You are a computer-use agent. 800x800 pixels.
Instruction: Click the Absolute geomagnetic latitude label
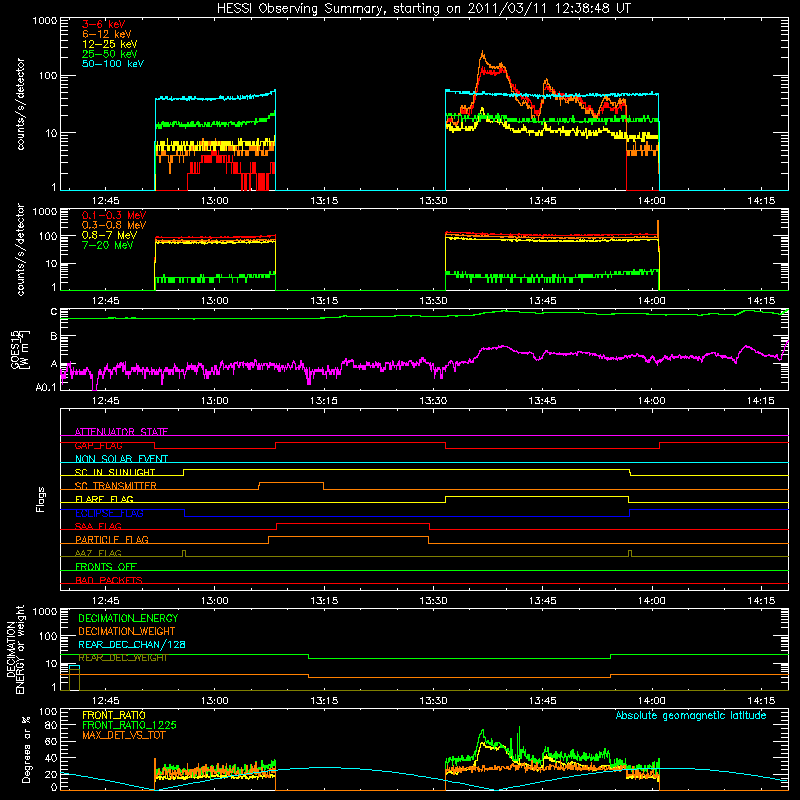[x=691, y=715]
